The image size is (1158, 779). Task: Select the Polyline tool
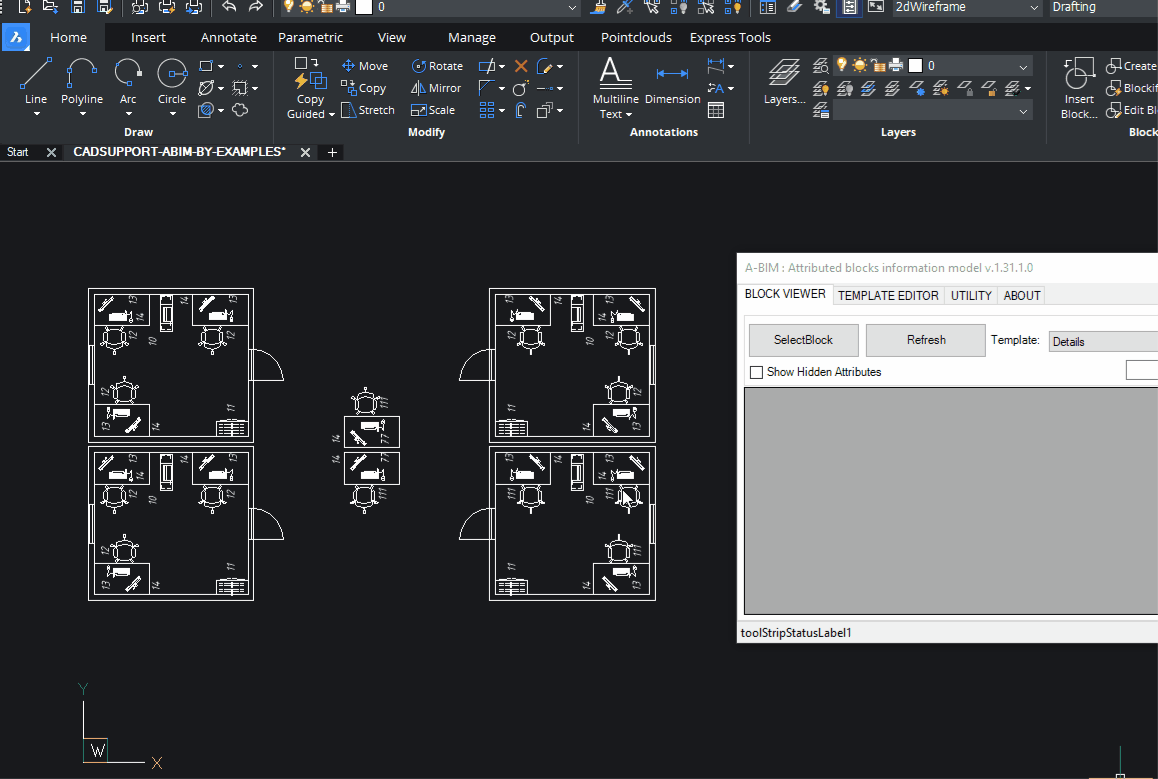tap(82, 80)
